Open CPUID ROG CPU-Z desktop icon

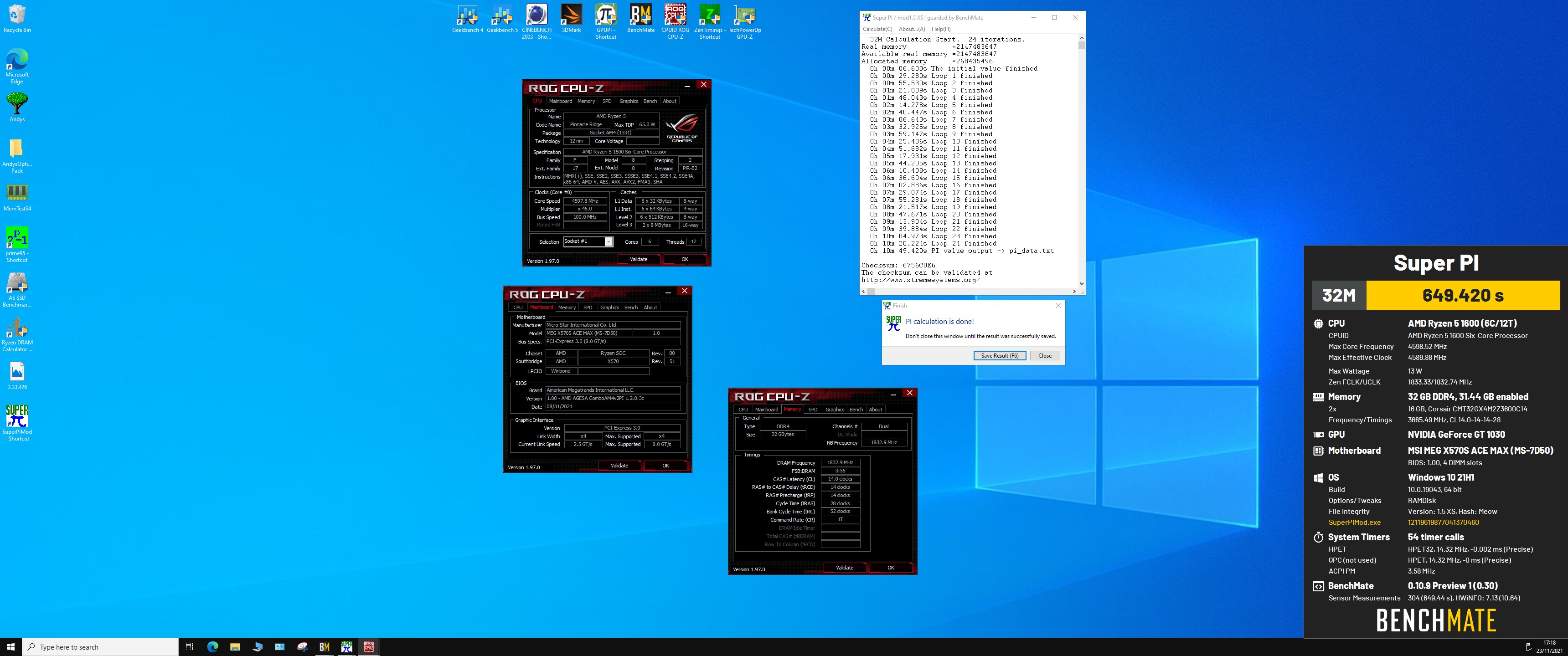(675, 22)
